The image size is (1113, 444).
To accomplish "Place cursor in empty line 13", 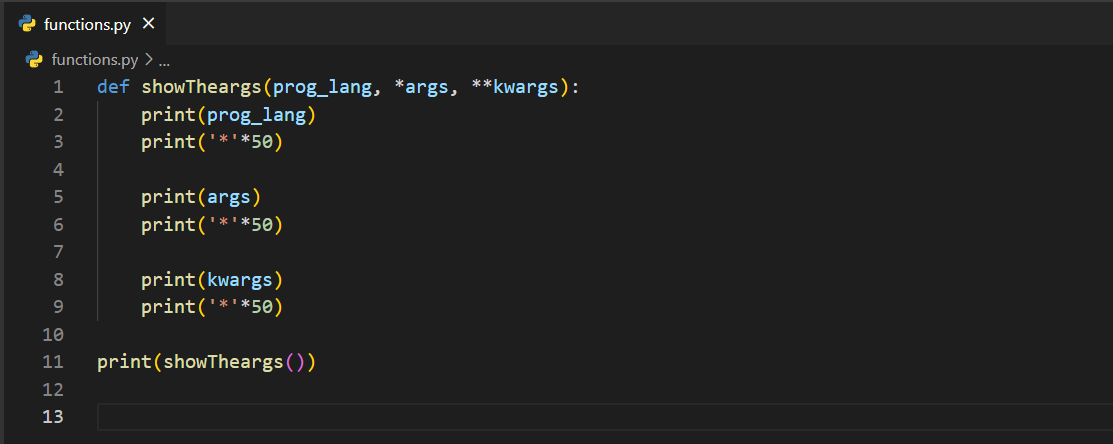I will pyautogui.click(x=500, y=416).
